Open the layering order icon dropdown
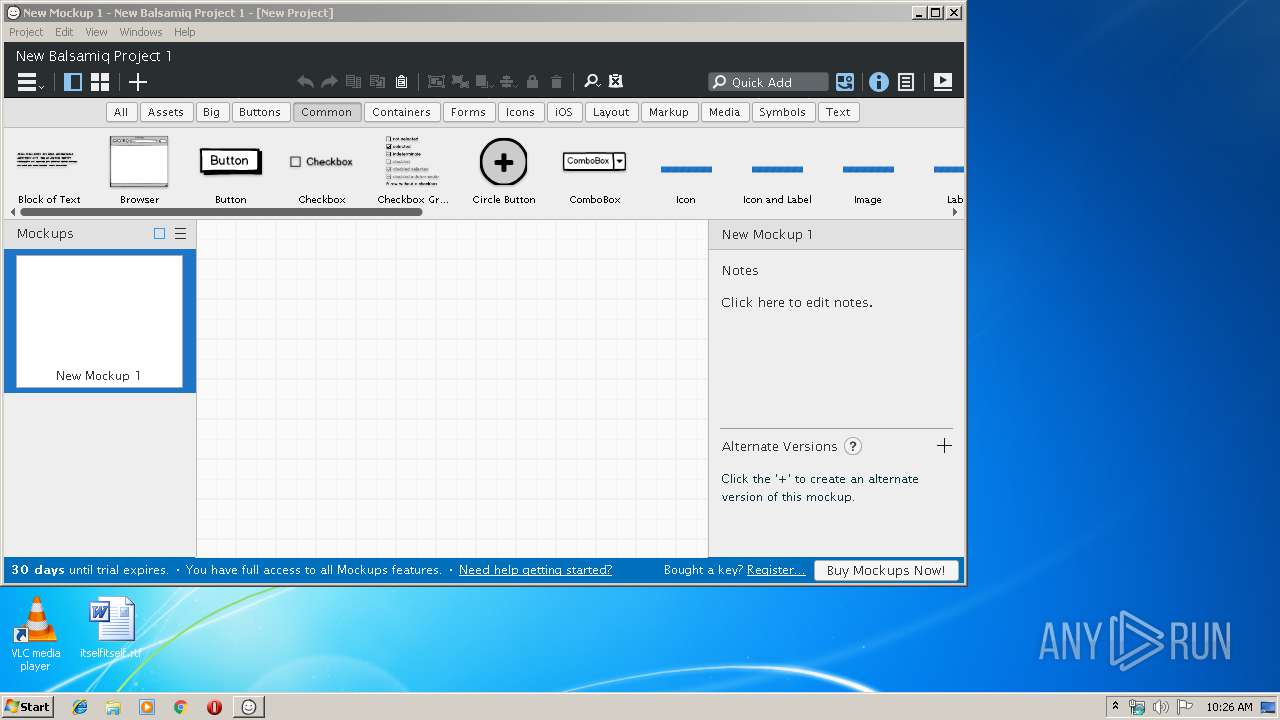This screenshot has height=720, width=1280. (x=484, y=82)
